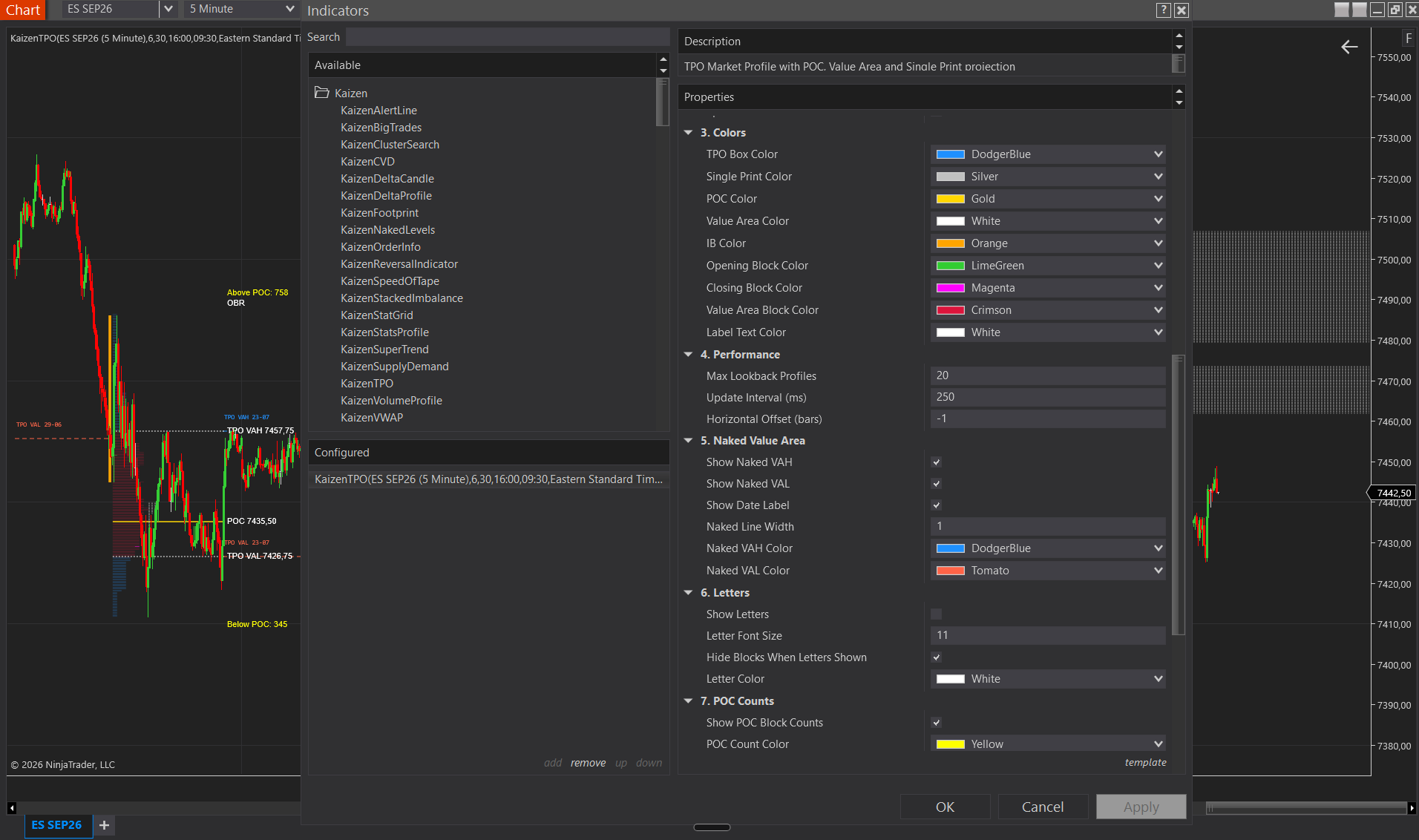Click the Letter Font Size field
Viewport: 1419px width, 840px height.
click(1048, 635)
